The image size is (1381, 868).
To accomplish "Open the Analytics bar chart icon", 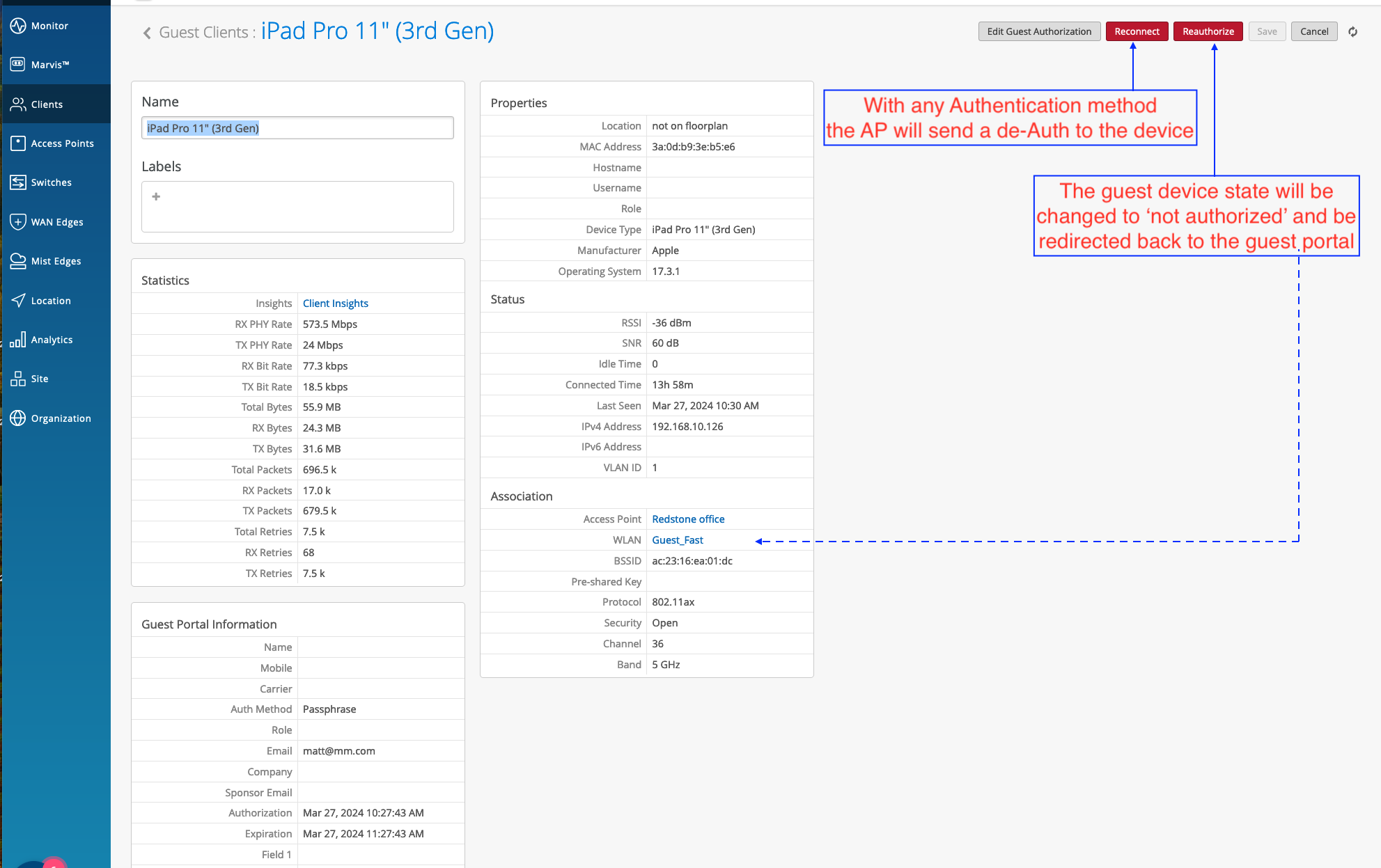I will point(18,340).
